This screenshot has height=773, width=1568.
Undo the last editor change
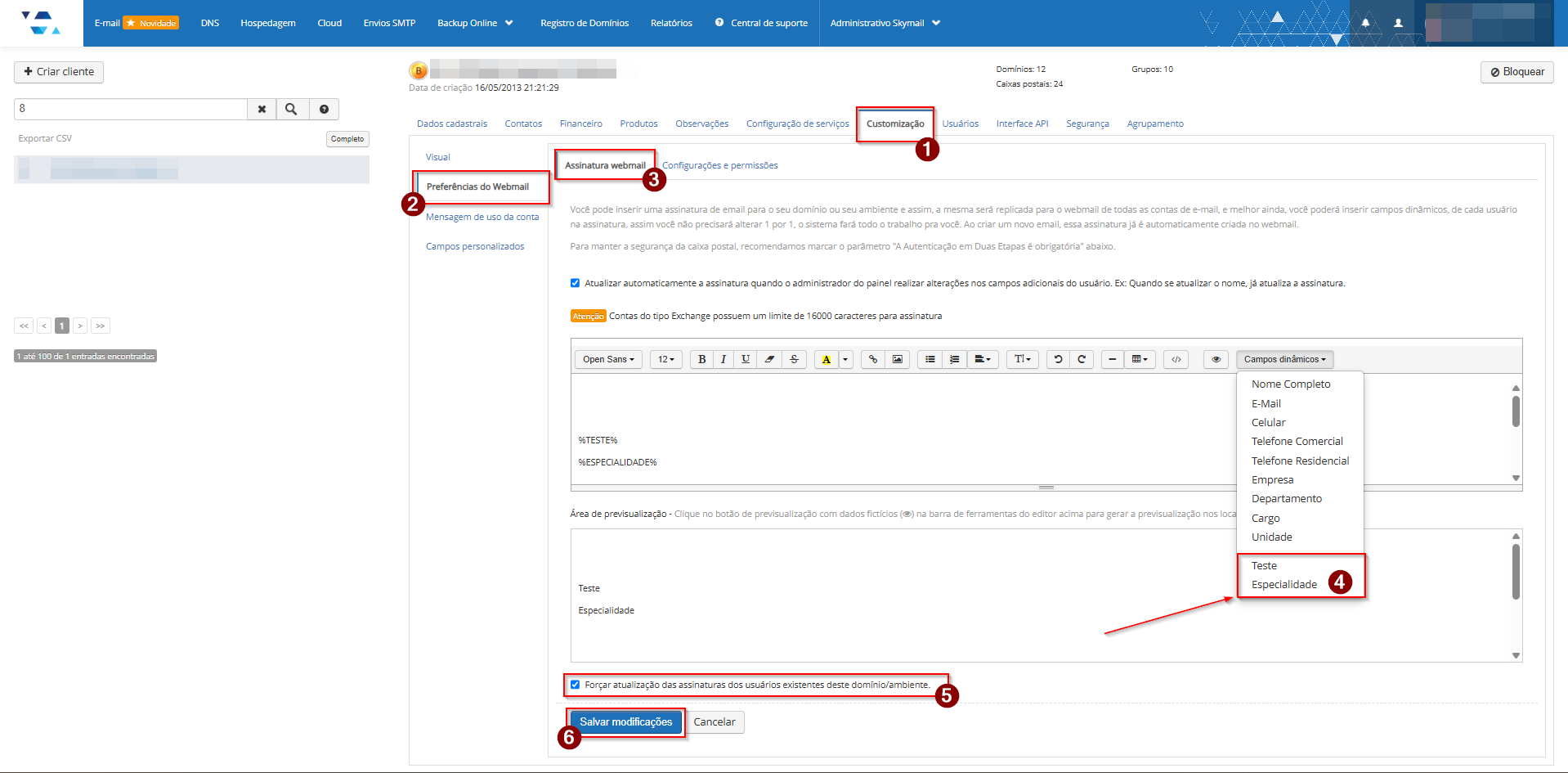pos(1058,359)
